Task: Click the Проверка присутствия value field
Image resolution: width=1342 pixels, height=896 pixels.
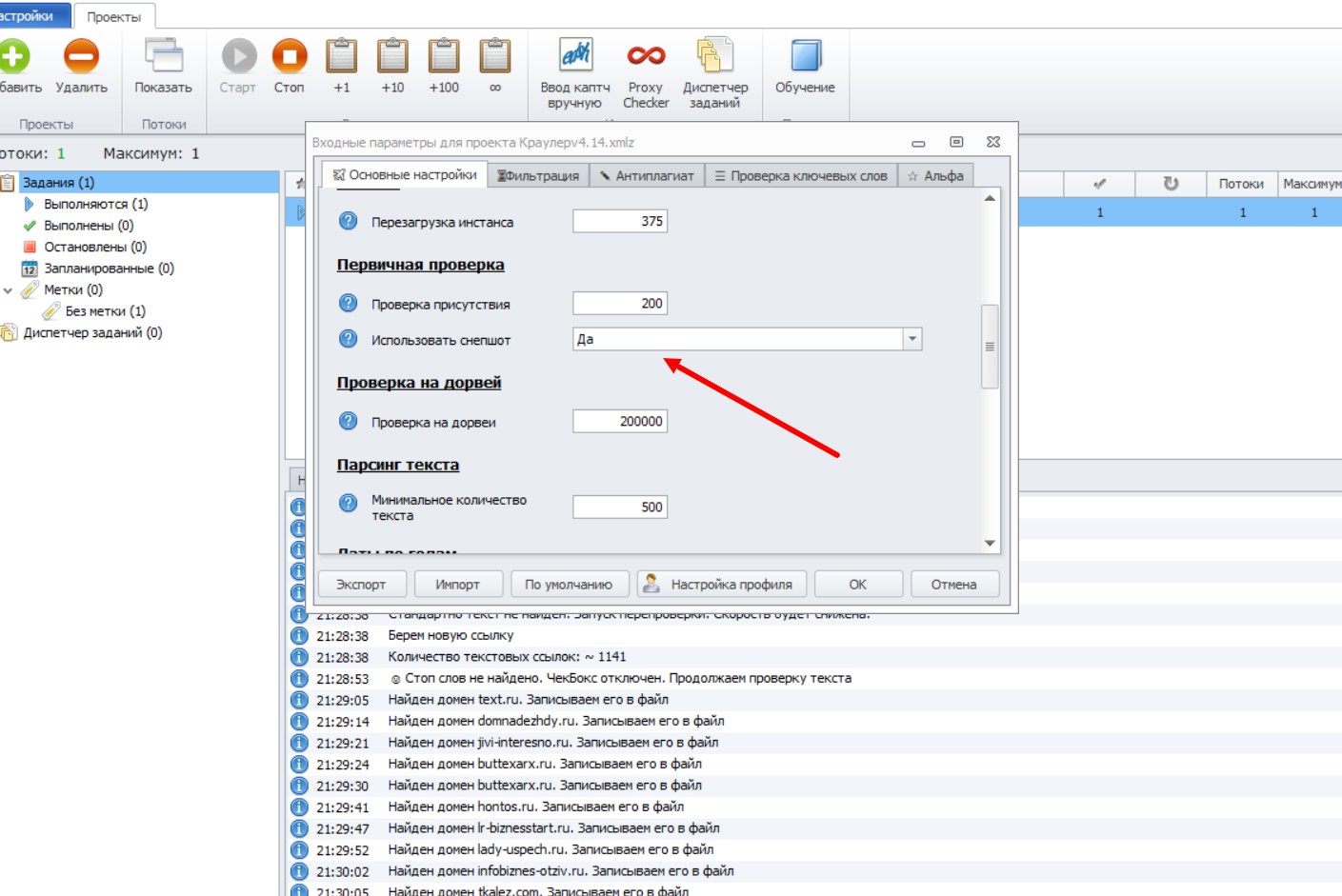Action: [619, 304]
